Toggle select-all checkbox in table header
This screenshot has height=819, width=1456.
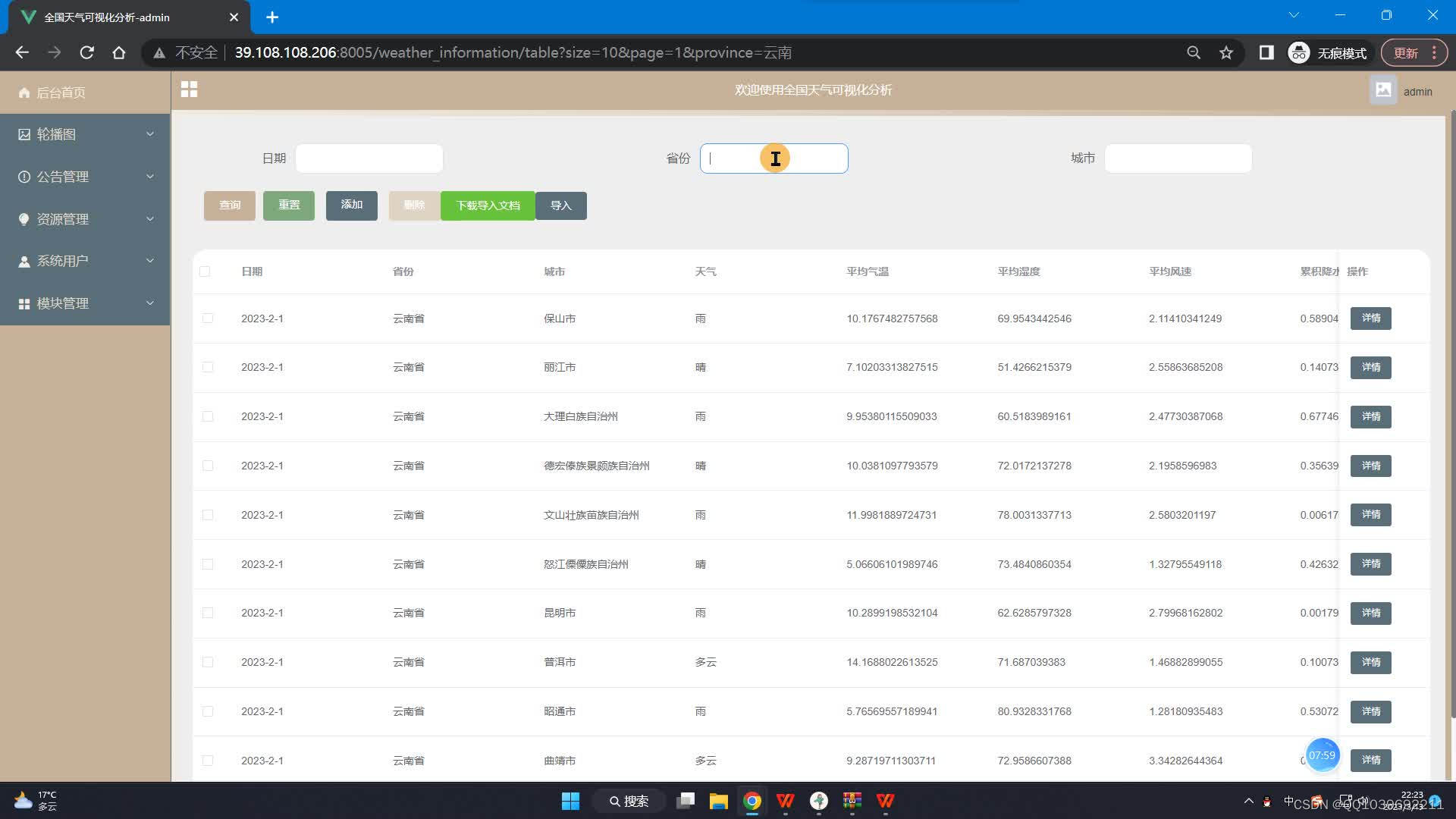[x=205, y=271]
